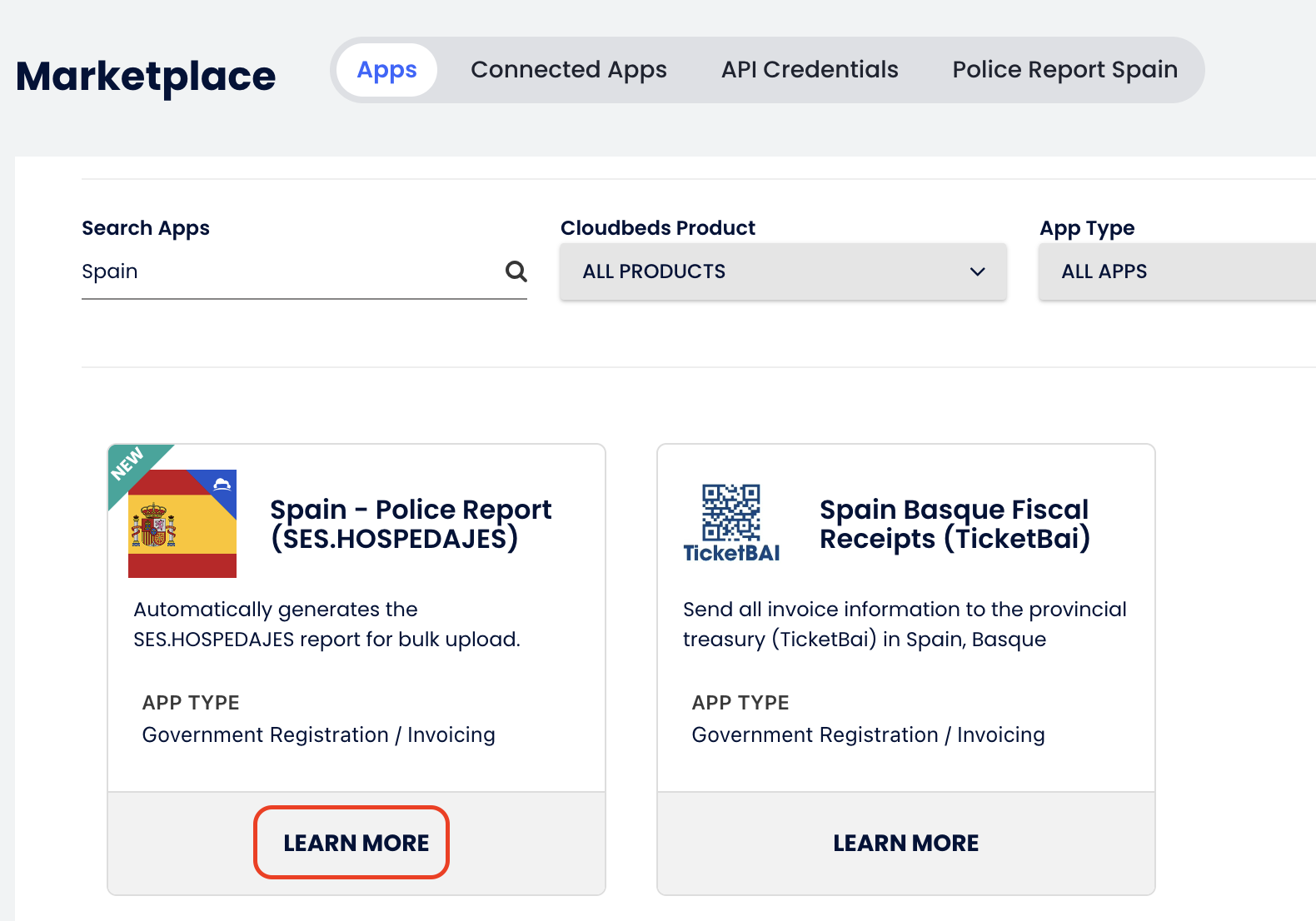Screen dimensions: 1316x921
Task: Click the TicketBai provincial treasury description text
Action: pyautogui.click(x=905, y=625)
